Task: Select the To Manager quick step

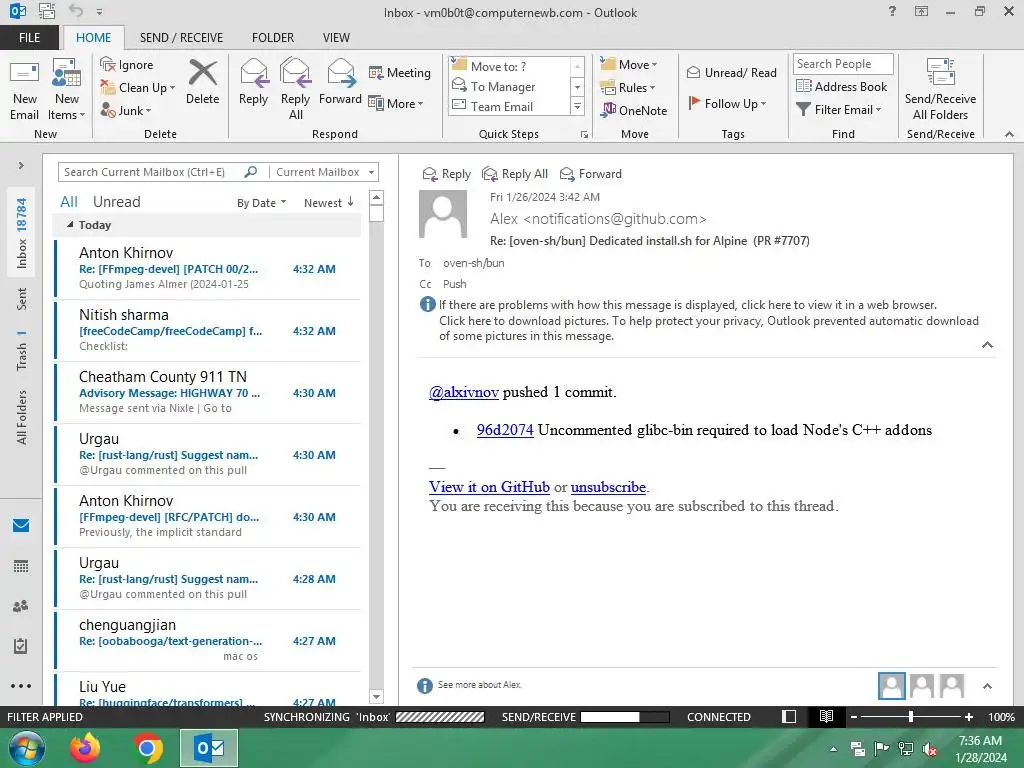Action: pyautogui.click(x=509, y=86)
